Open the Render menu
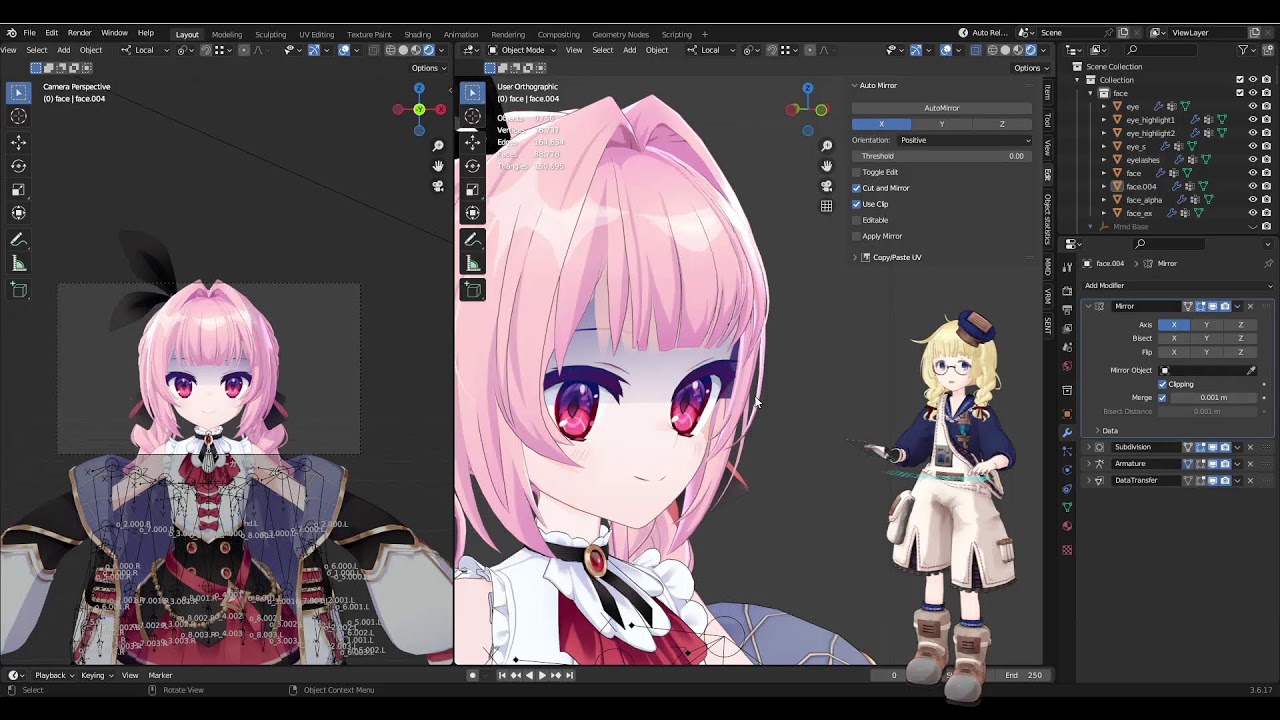This screenshot has height=720, width=1280. (79, 33)
